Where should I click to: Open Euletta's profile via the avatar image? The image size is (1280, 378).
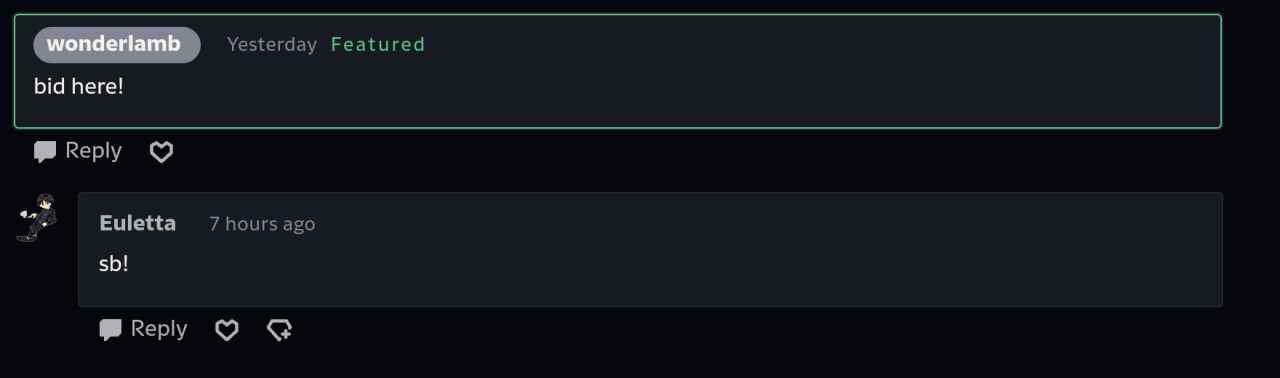point(37,218)
